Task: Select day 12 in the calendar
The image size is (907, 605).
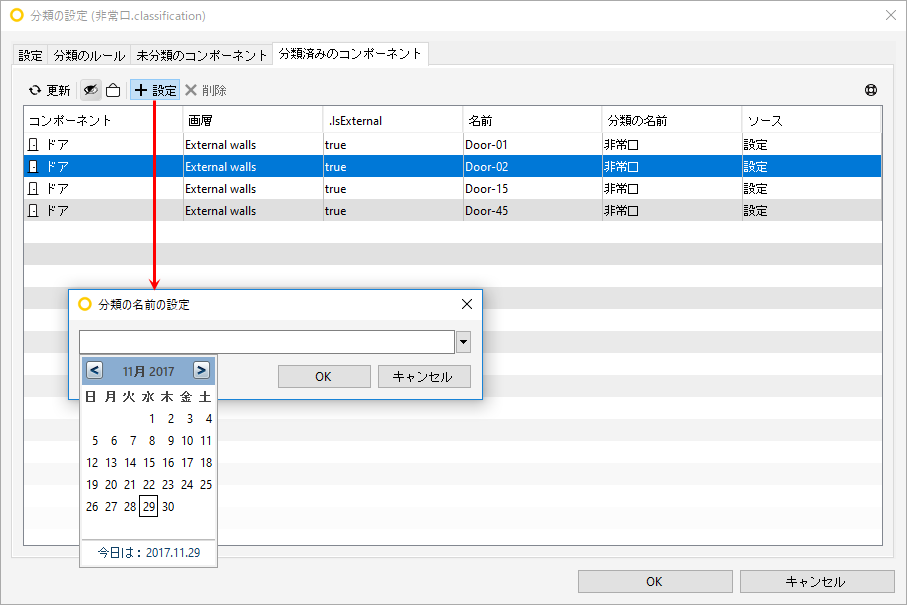Action: (92, 462)
